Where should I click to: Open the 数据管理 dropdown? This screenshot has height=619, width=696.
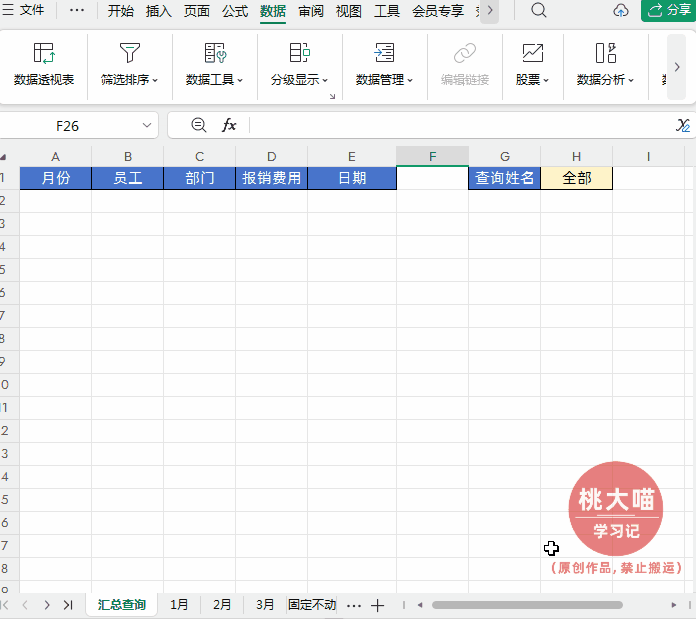tap(384, 65)
